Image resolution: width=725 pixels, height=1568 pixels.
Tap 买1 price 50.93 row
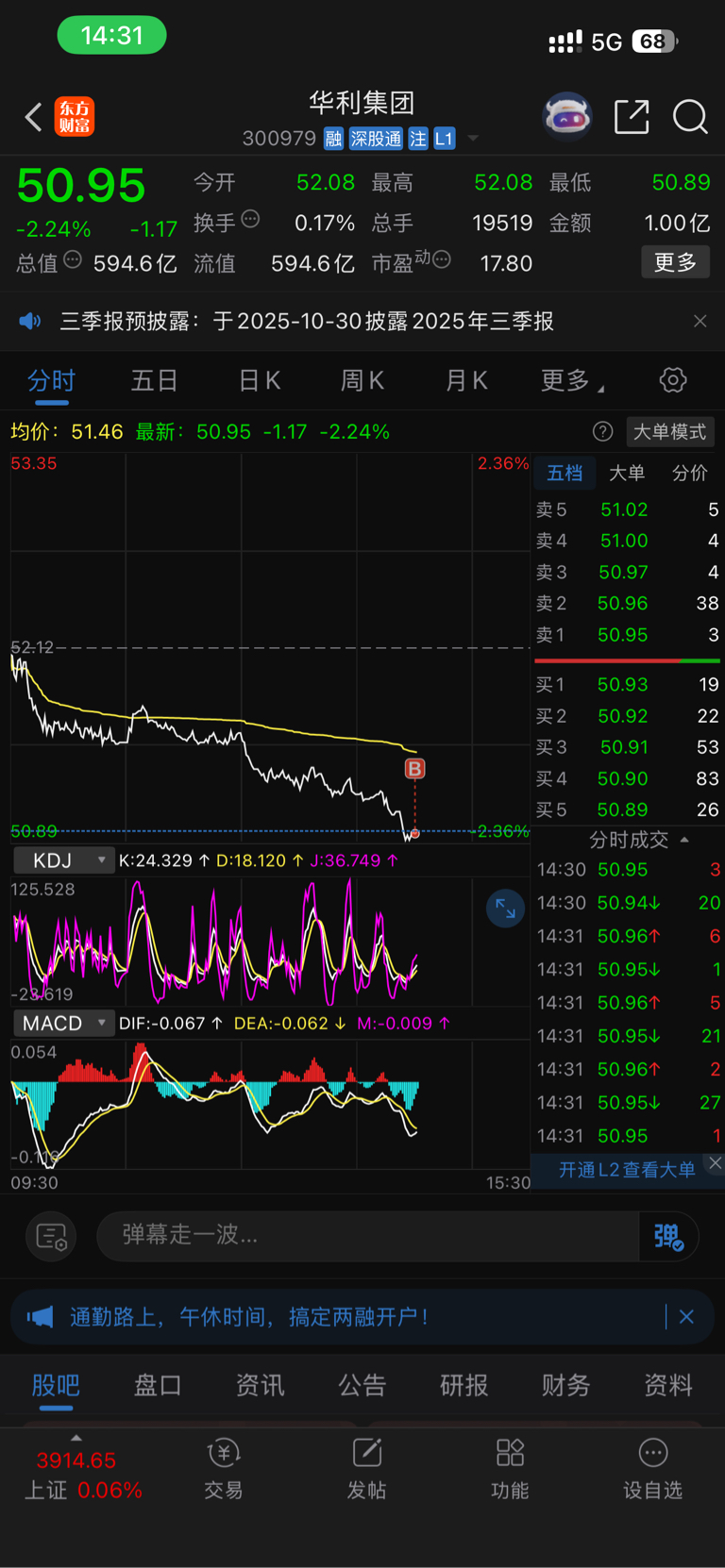(628, 685)
